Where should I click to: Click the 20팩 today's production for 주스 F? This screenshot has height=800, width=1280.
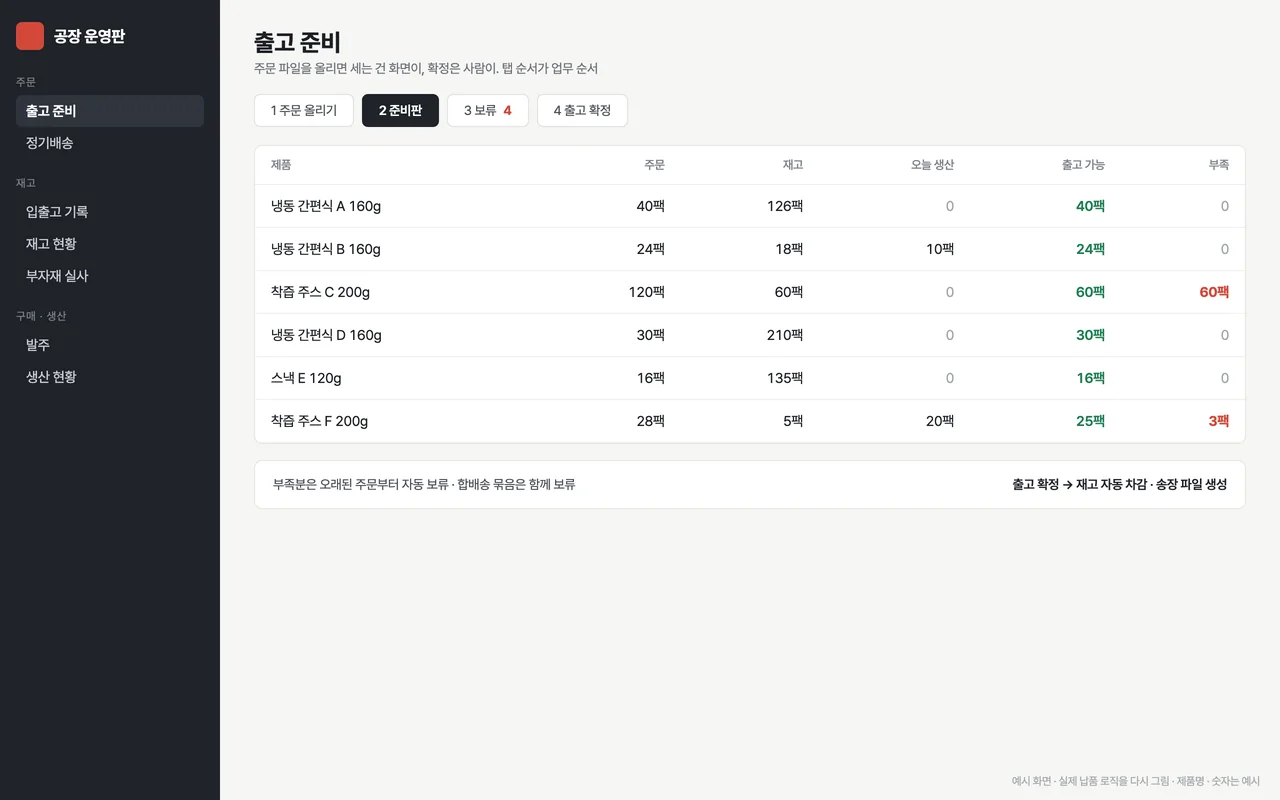939,421
